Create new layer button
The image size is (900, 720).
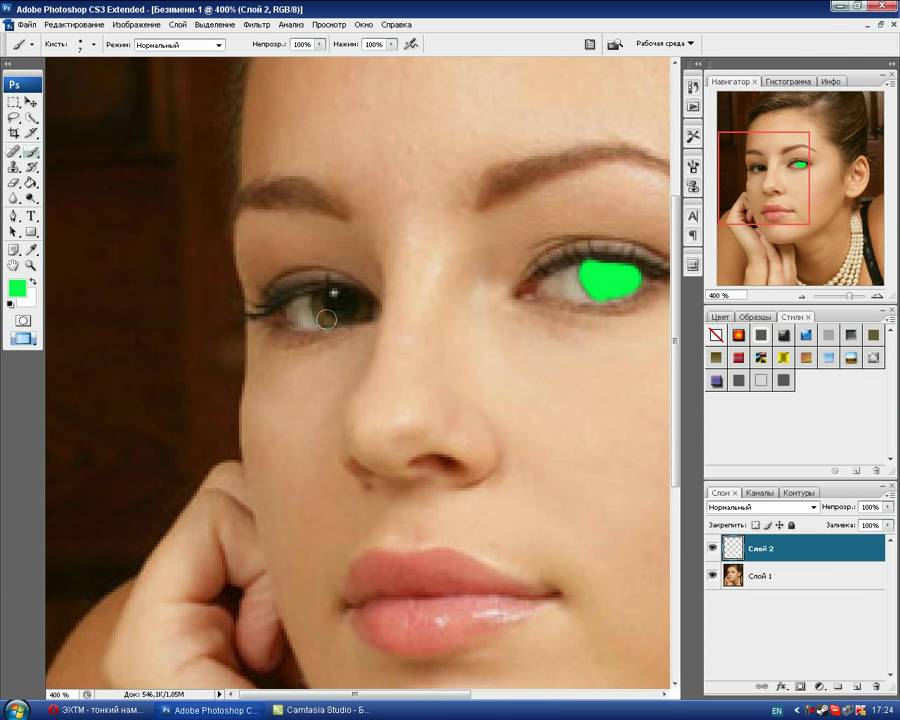pyautogui.click(x=857, y=686)
